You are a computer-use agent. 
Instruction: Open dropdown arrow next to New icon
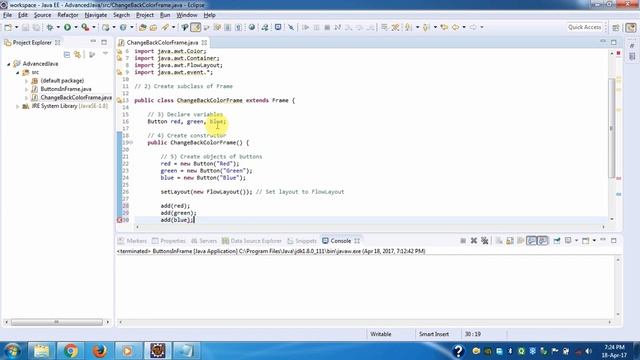pos(16,27)
